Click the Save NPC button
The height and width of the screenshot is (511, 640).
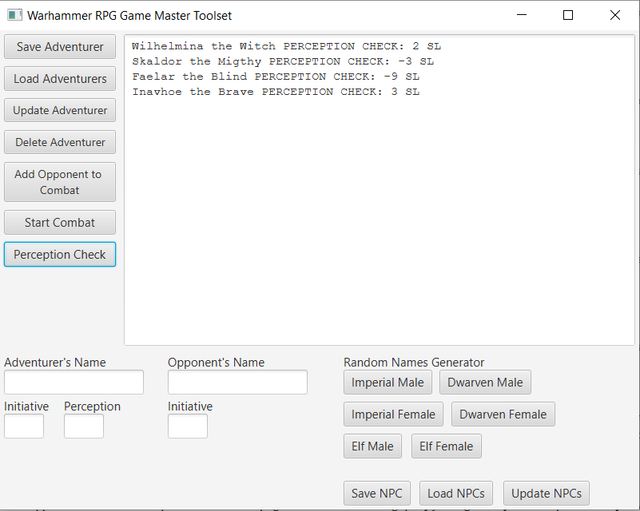(x=377, y=493)
